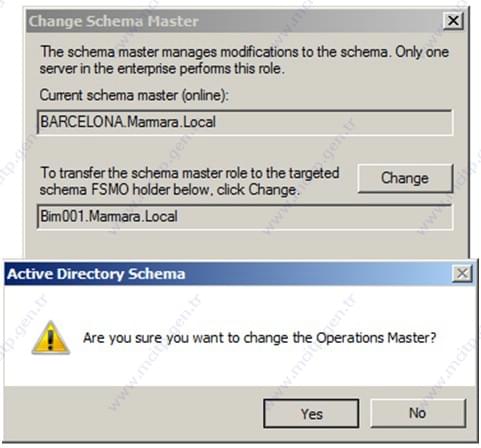Click the Active Directory Schema title bar
The height and width of the screenshot is (448, 481).
tap(227, 274)
